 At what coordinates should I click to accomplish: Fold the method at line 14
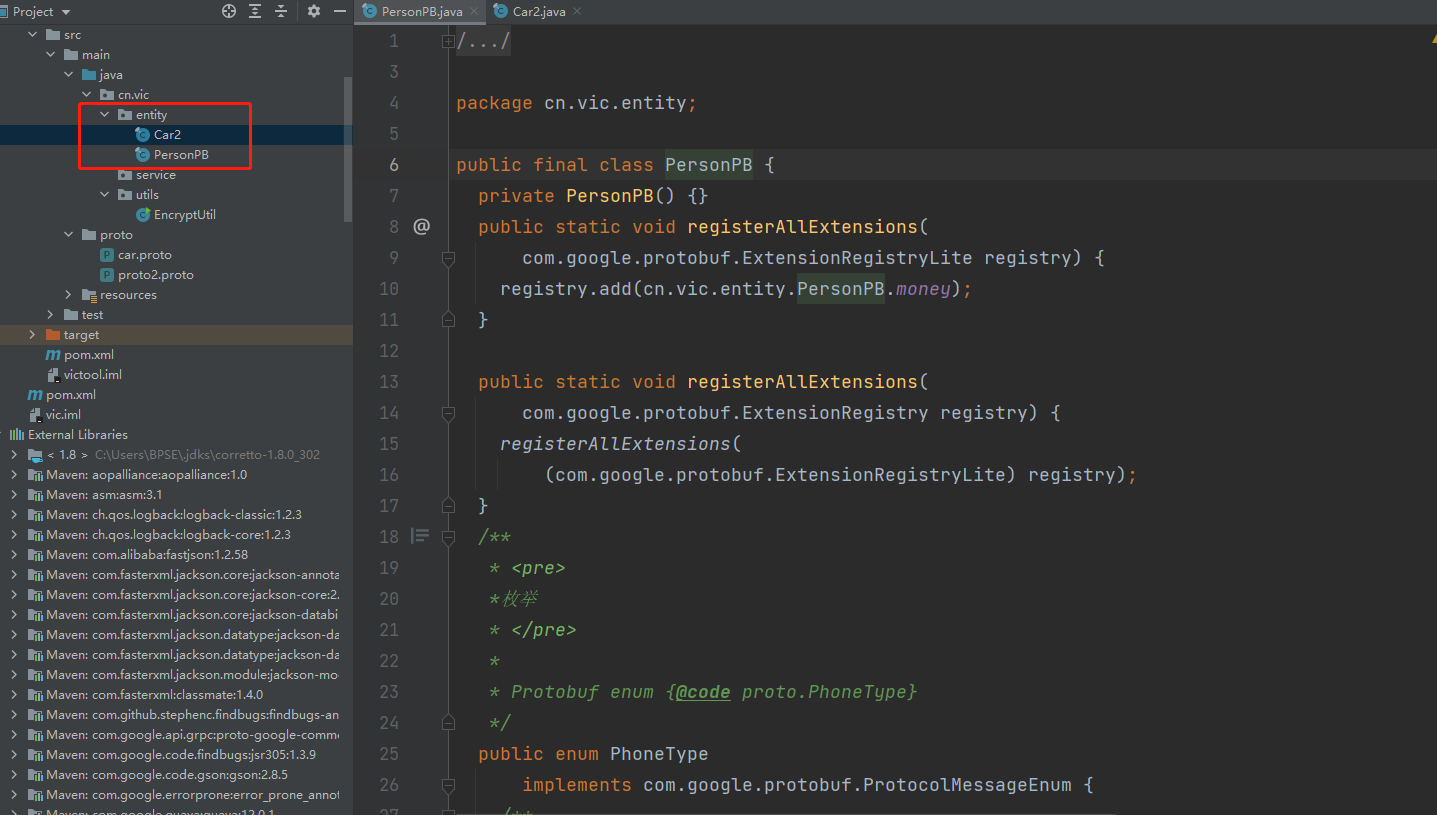pos(448,413)
